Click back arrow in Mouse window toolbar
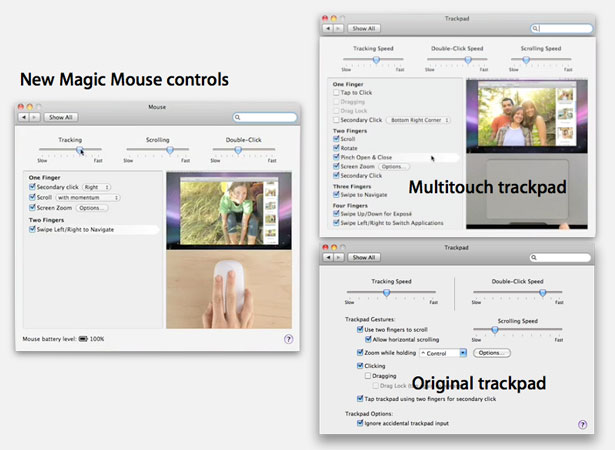The width and height of the screenshot is (615, 450). click(24, 117)
